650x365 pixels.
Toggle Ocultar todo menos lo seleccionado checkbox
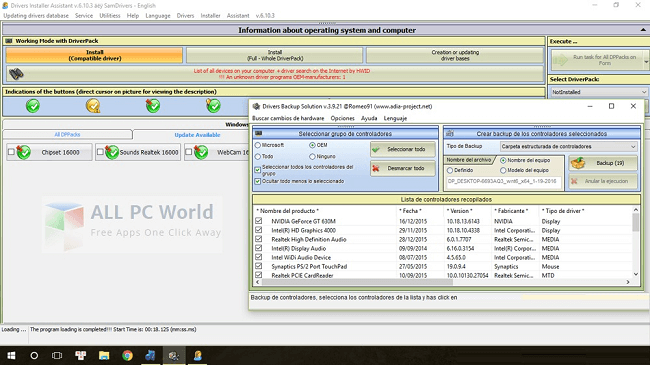[x=258, y=181]
